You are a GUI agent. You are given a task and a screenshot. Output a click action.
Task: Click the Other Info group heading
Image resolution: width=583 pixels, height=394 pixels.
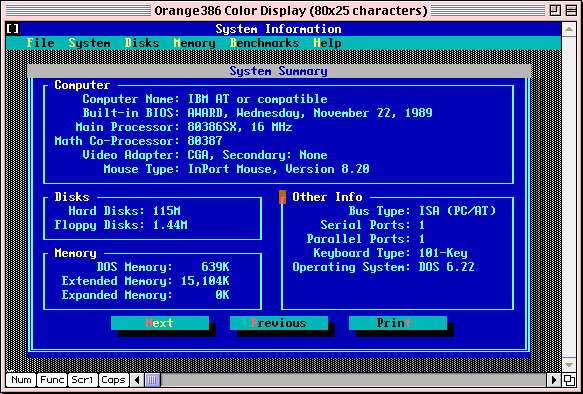point(327,197)
